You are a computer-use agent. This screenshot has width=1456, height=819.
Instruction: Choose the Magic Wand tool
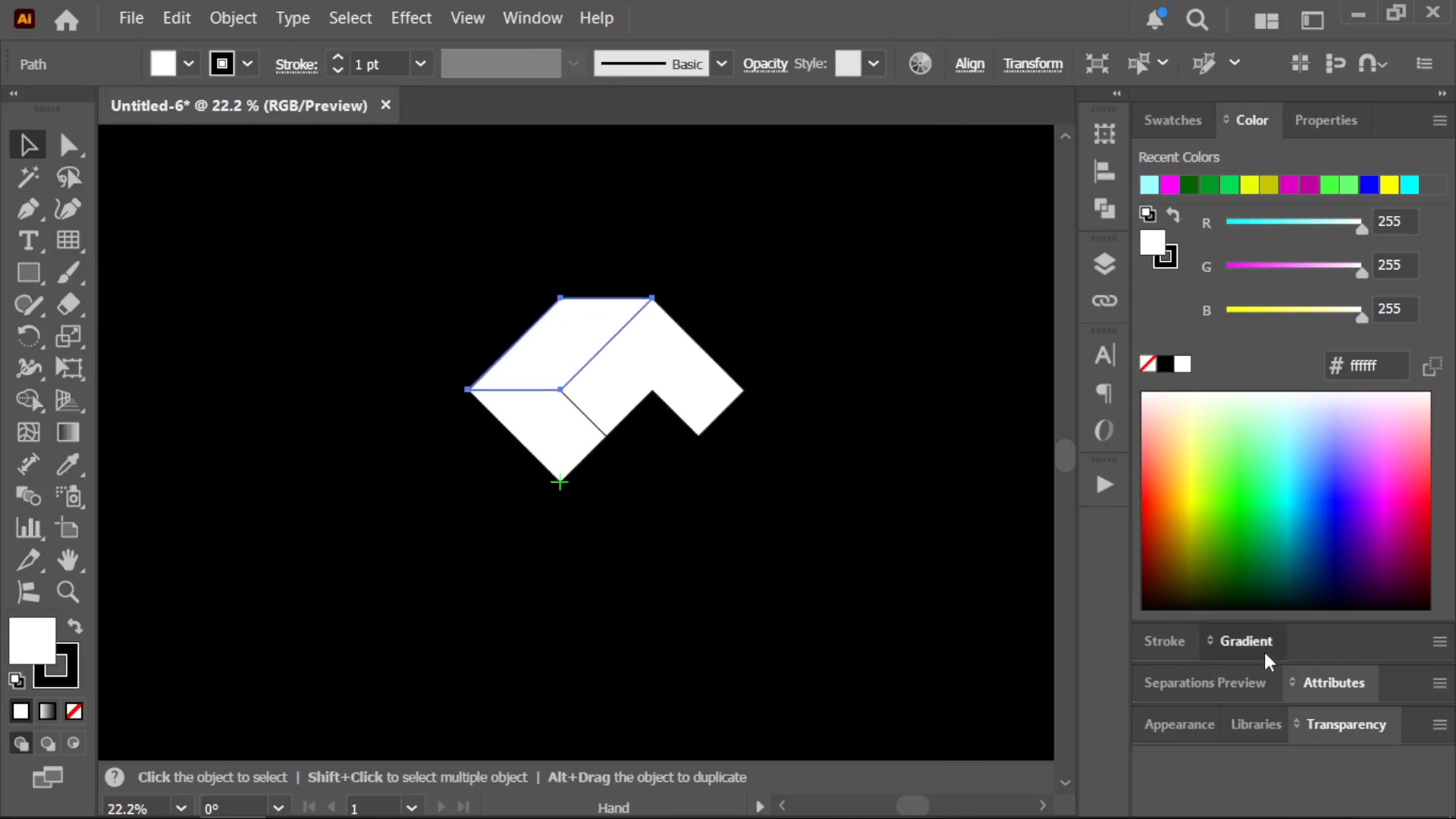pyautogui.click(x=28, y=177)
